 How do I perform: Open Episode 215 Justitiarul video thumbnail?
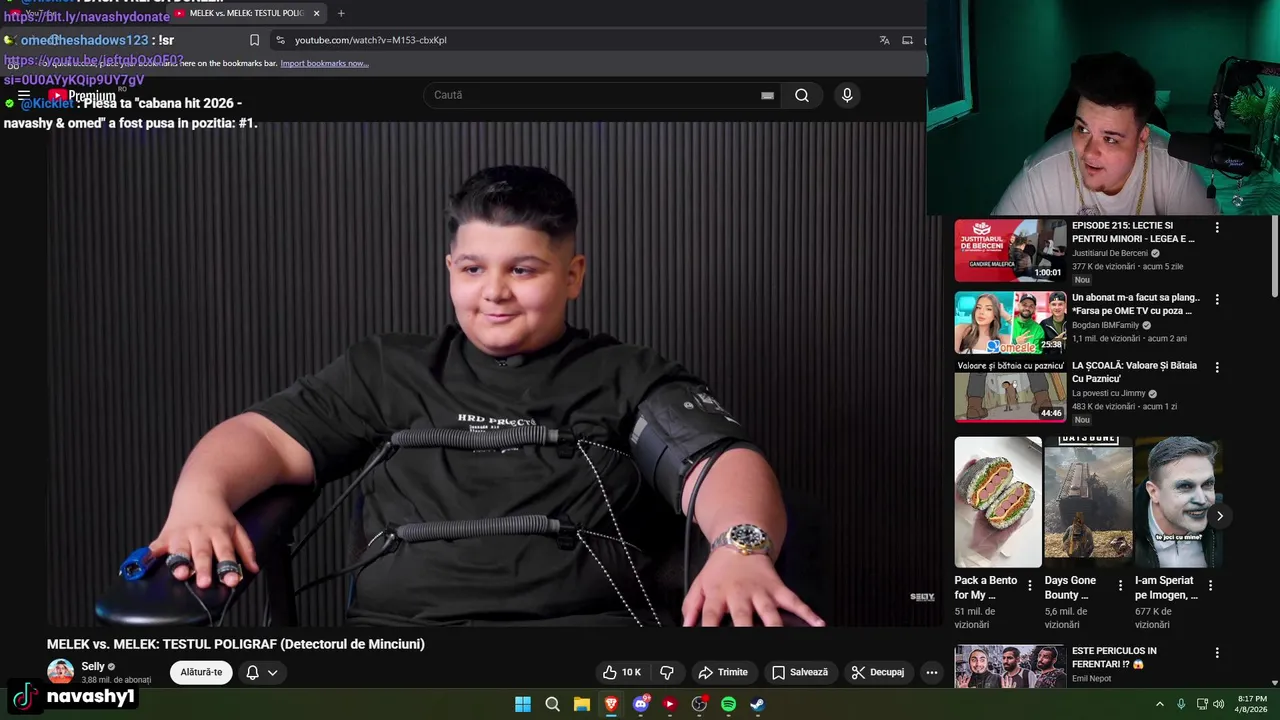click(1010, 251)
